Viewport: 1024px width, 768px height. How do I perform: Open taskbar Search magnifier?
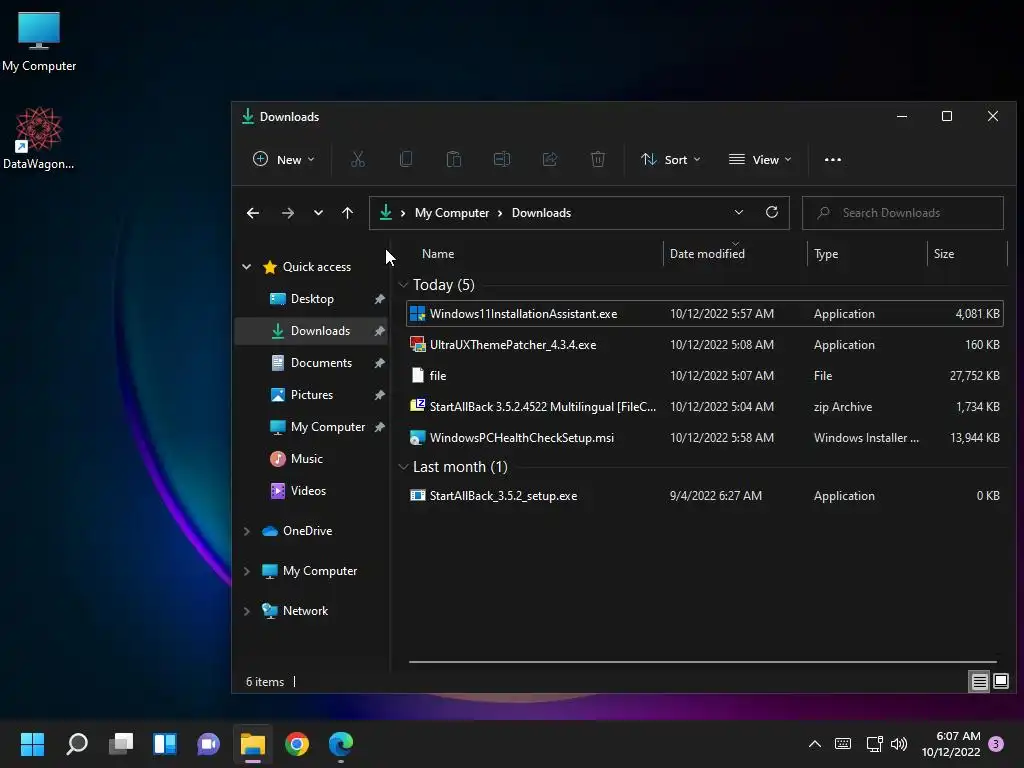click(77, 744)
